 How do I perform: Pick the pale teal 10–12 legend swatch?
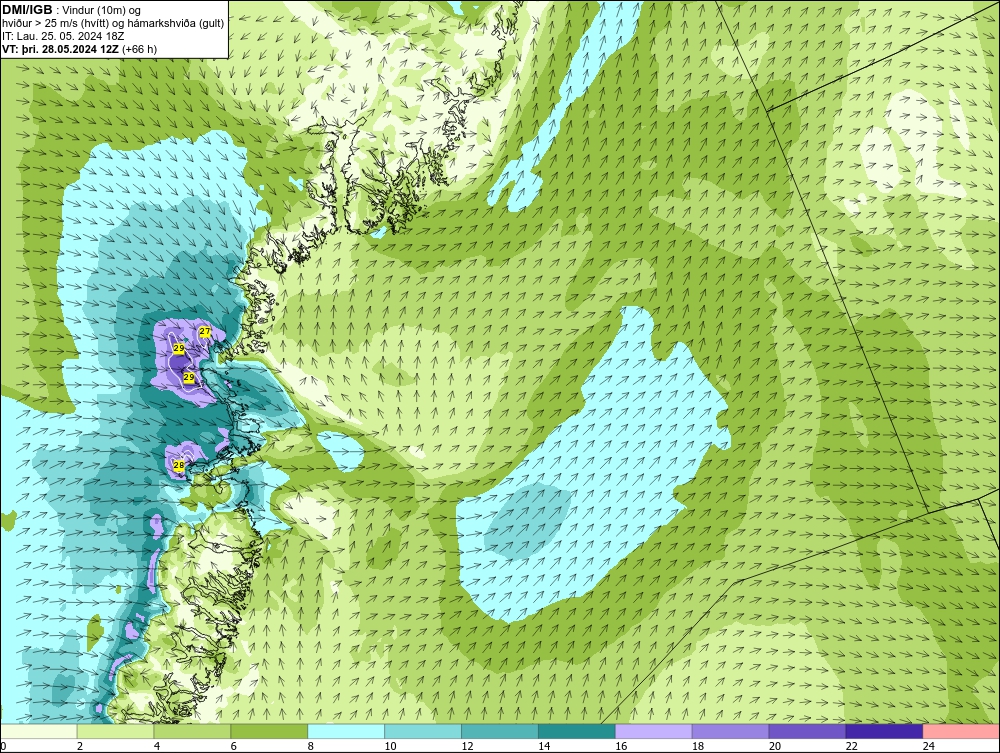(x=423, y=731)
